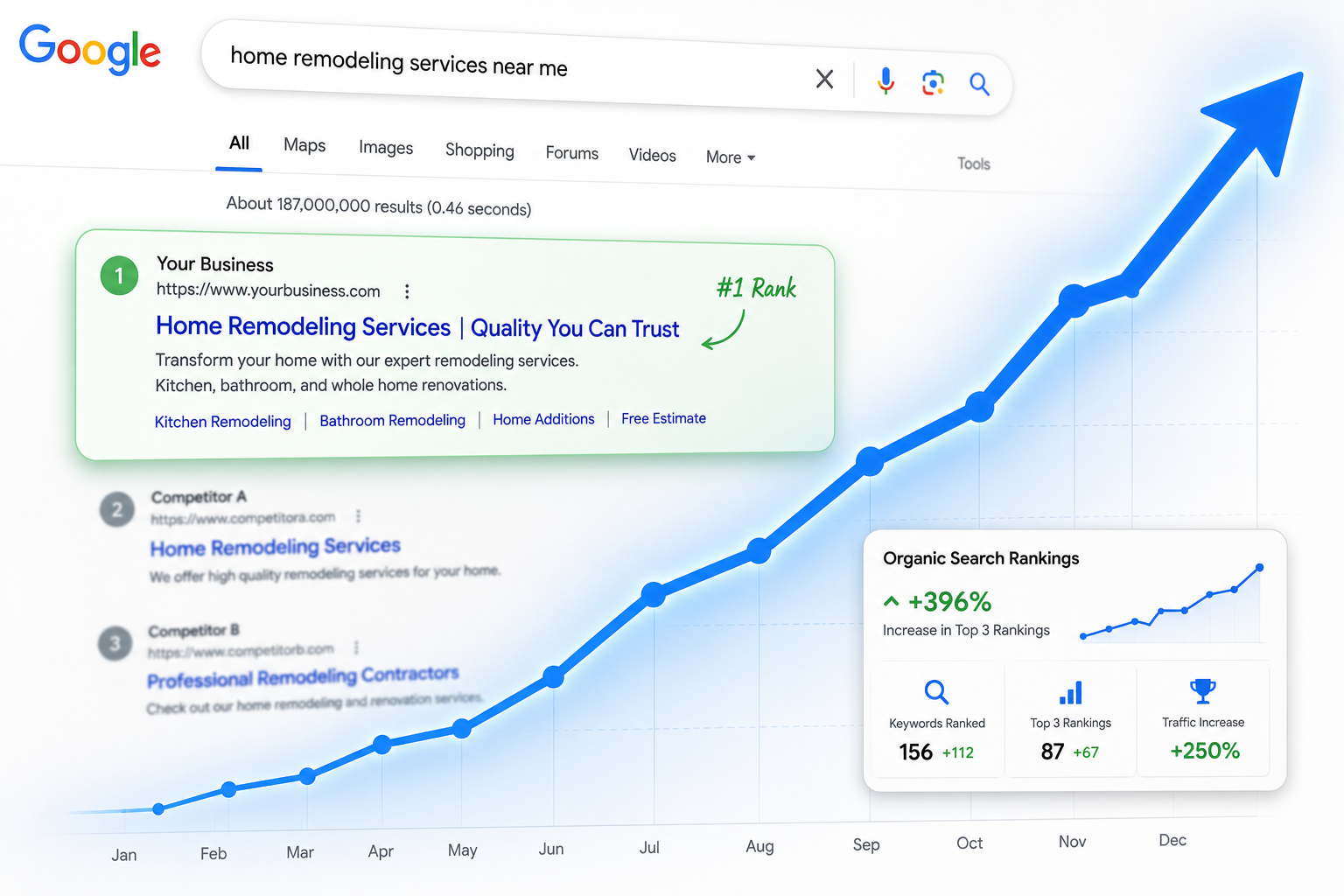Open the Professional Remodeling Contractors result

[303, 677]
